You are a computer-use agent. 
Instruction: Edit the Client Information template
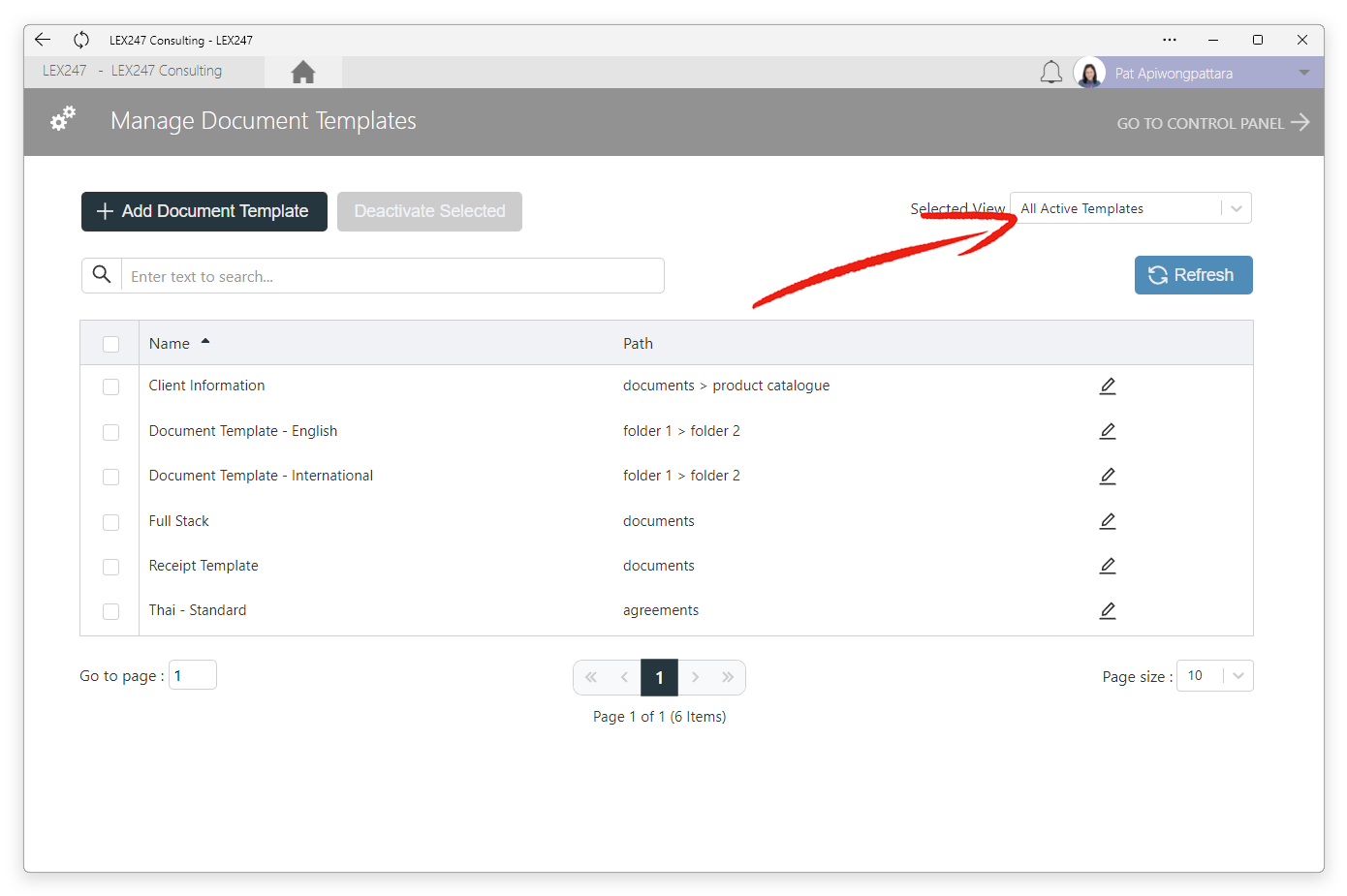click(1108, 386)
